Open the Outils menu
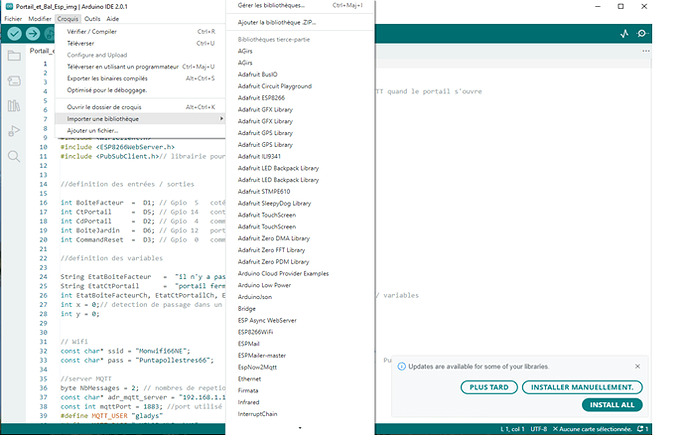Viewport: 690px width, 448px height. [x=92, y=19]
